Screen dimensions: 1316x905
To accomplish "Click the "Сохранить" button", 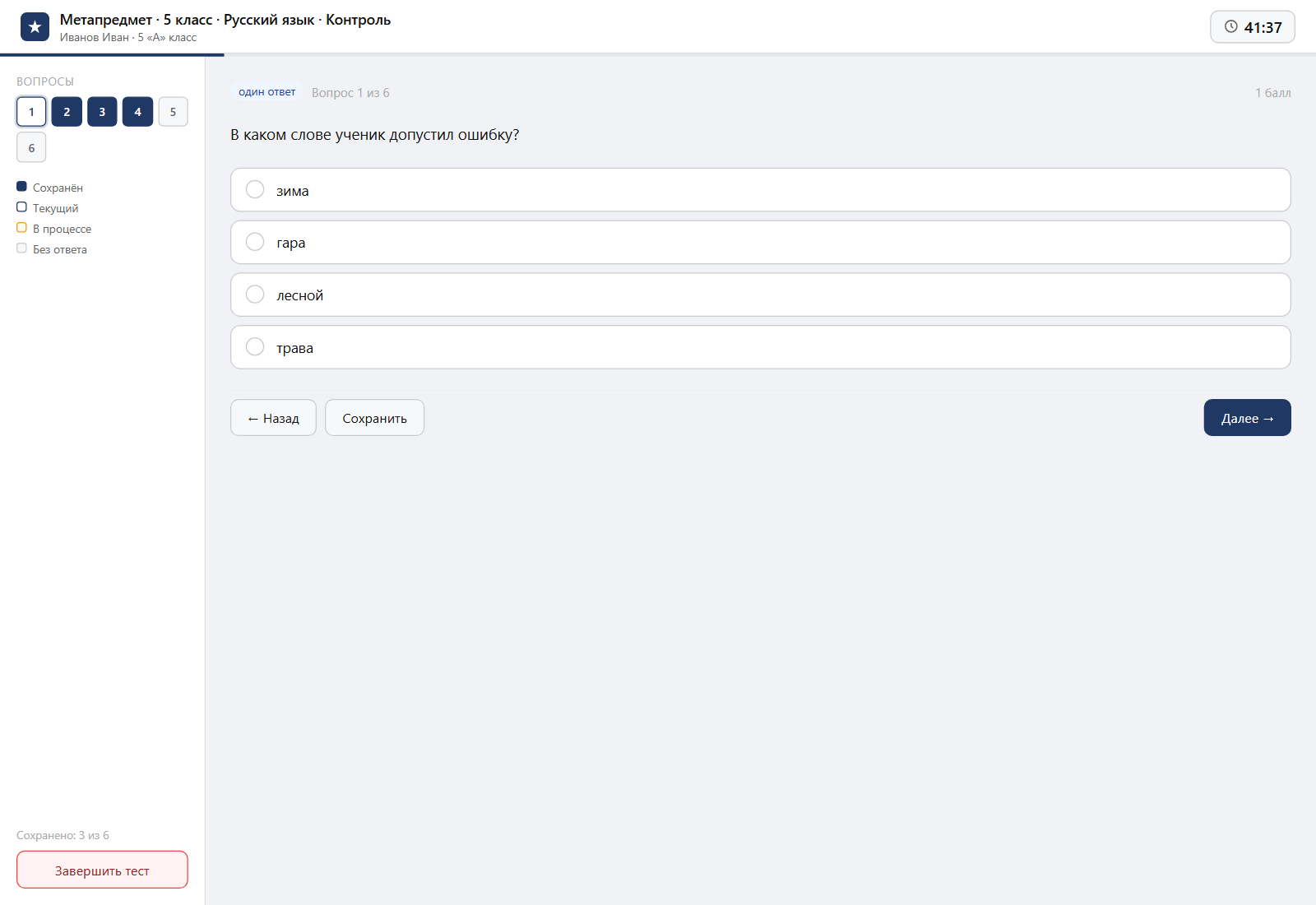I will coord(374,418).
